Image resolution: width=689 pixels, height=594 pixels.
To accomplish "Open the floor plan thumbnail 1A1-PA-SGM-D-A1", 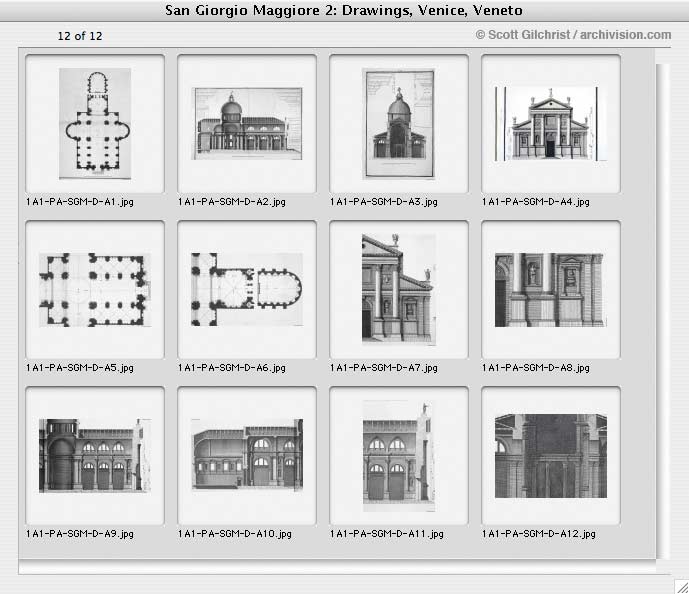I will pyautogui.click(x=95, y=123).
